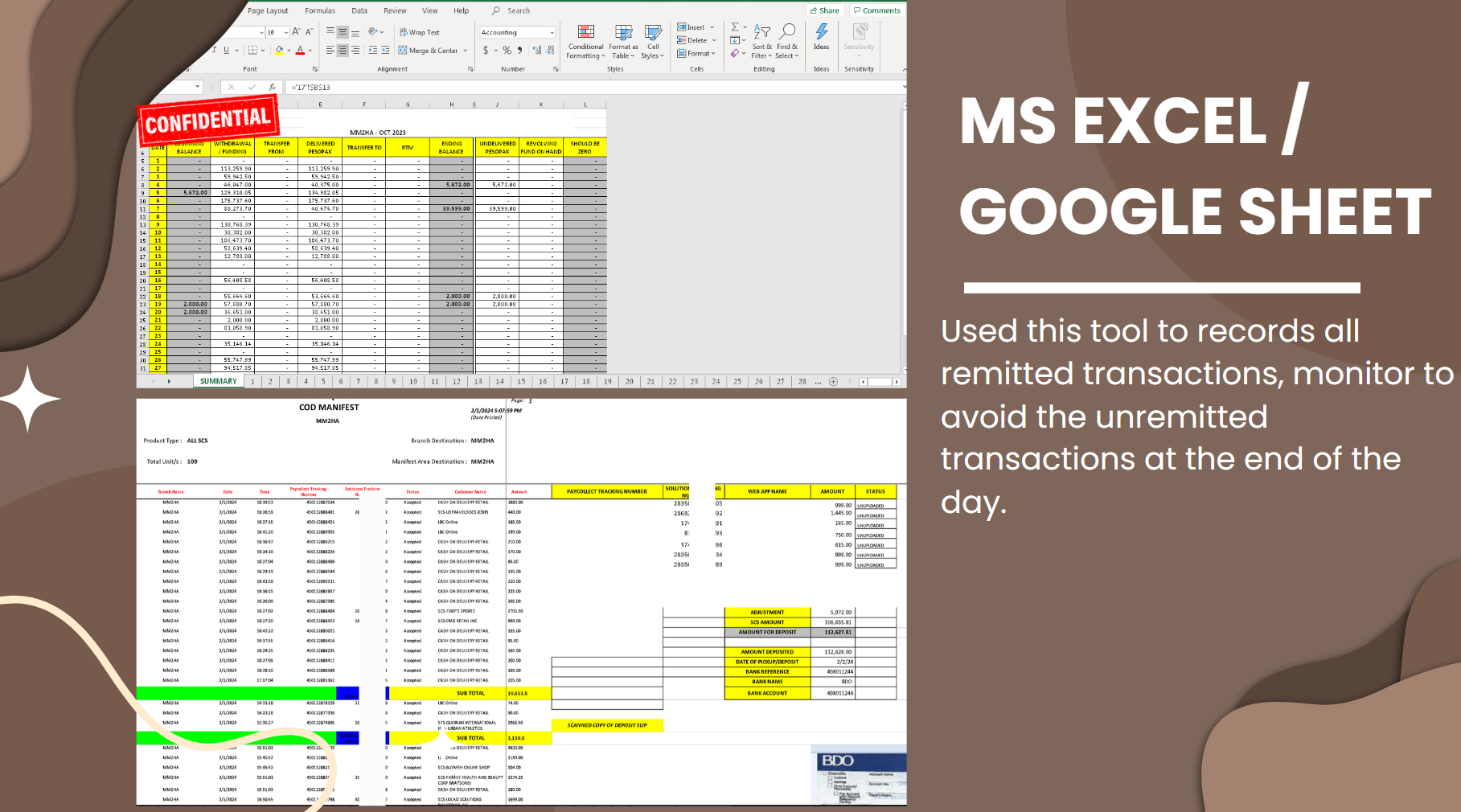Open the Format cells dropdown
The height and width of the screenshot is (812, 1461).
696,54
